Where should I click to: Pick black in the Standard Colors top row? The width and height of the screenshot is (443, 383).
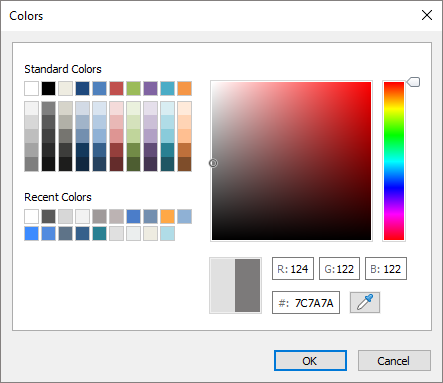tap(48, 89)
